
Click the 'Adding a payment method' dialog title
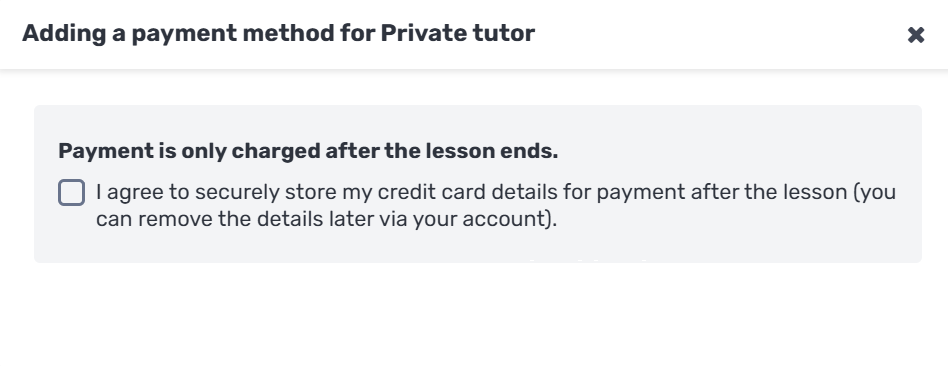coord(278,33)
